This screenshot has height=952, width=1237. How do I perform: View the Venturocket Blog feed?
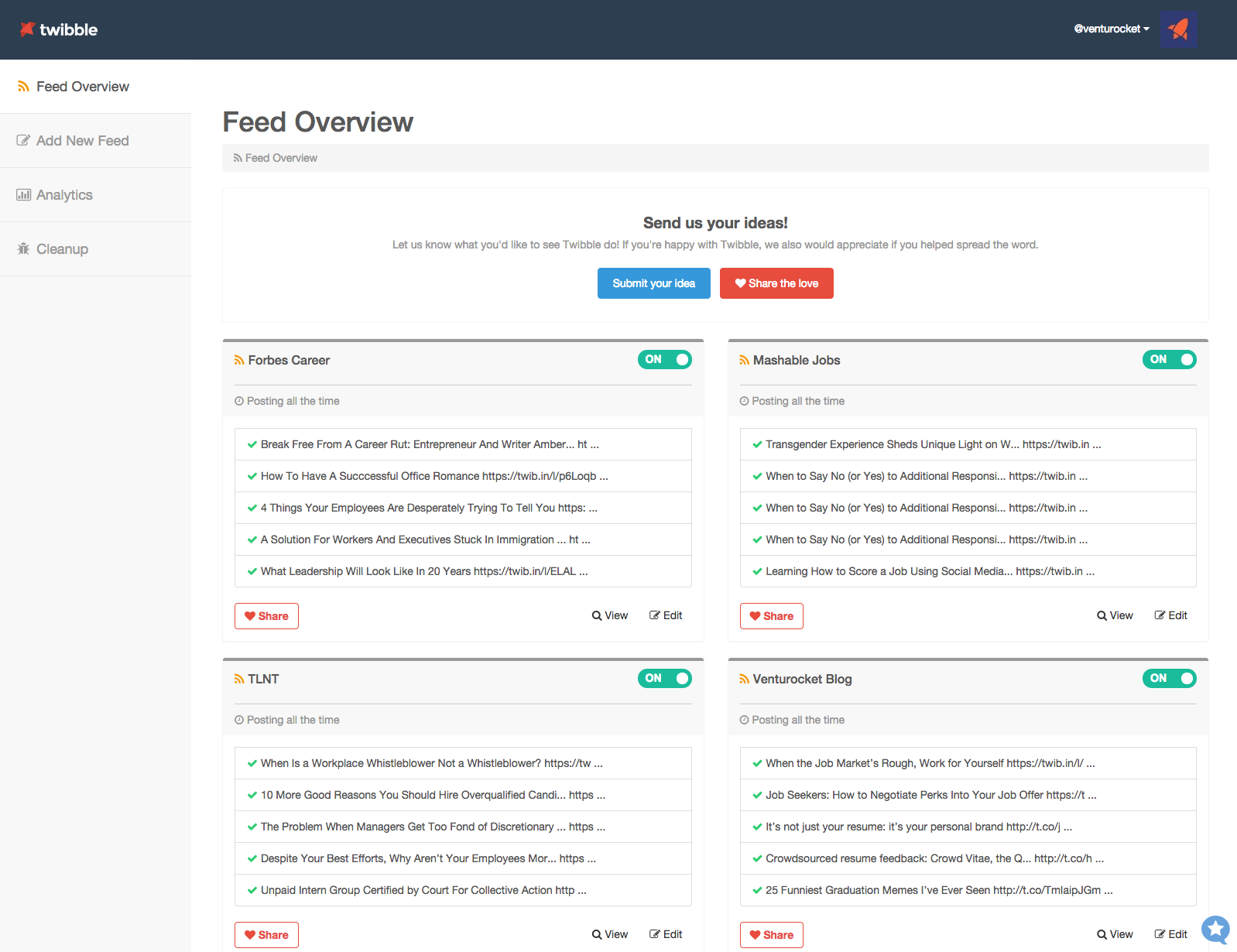coord(1115,934)
